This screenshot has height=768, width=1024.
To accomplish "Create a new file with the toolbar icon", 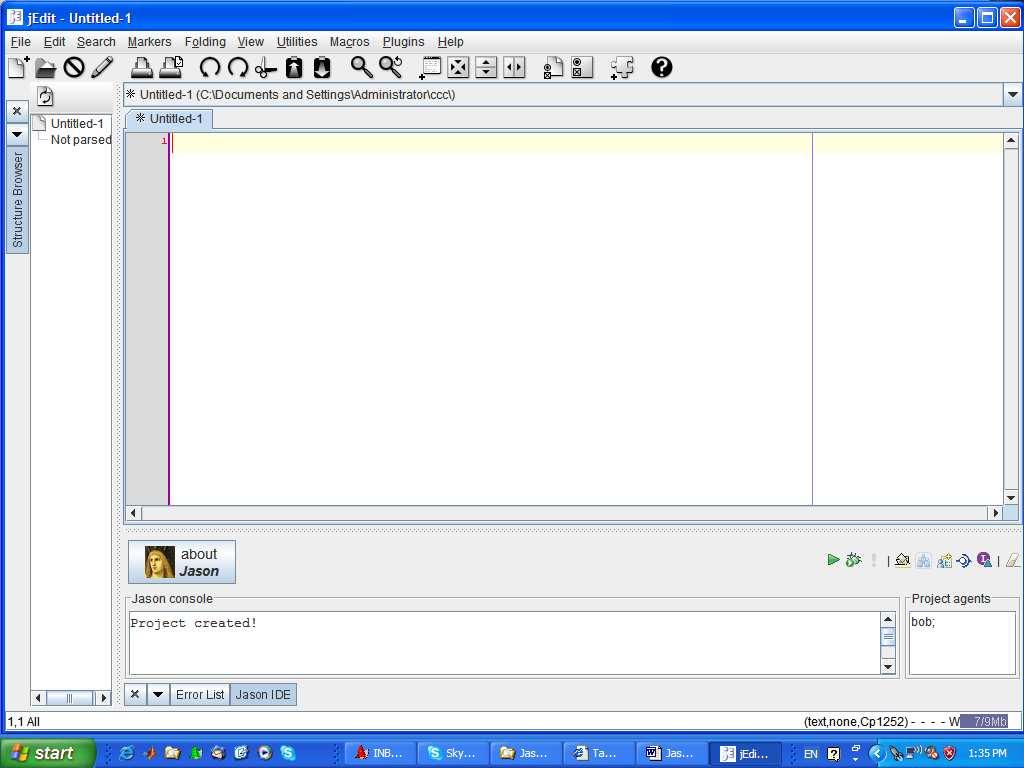I will point(18,67).
